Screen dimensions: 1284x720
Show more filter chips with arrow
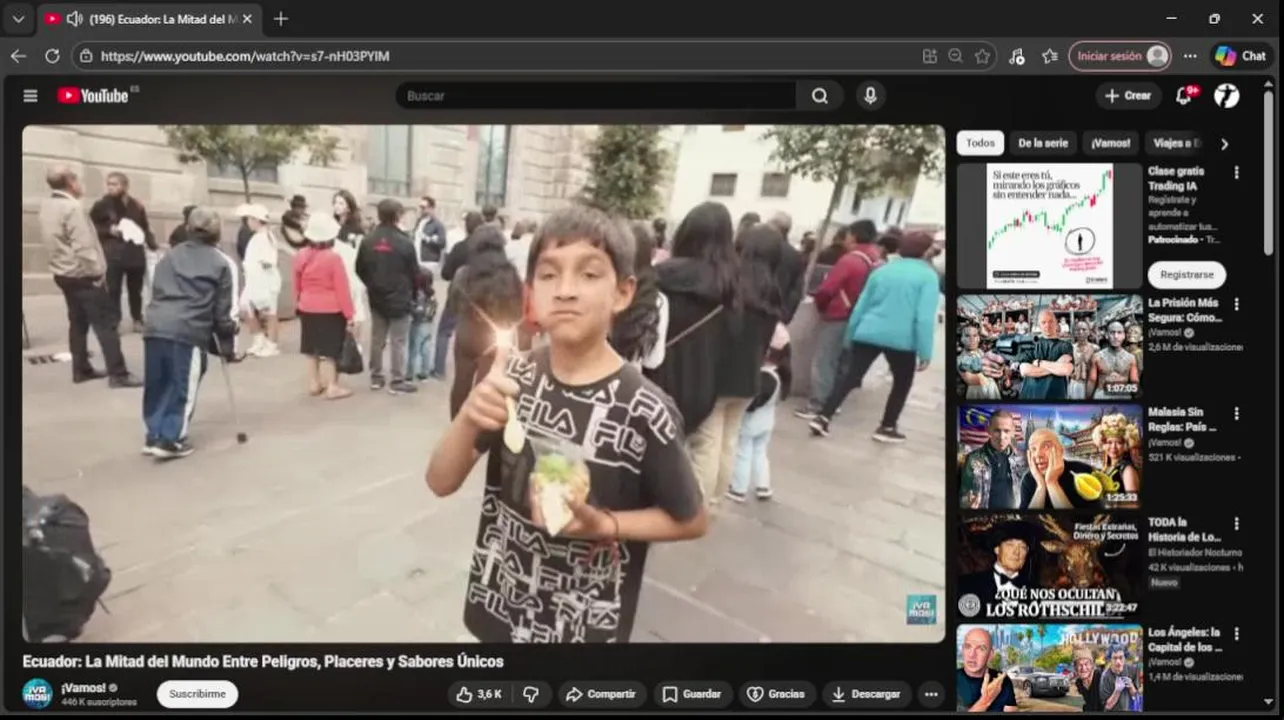point(1224,143)
